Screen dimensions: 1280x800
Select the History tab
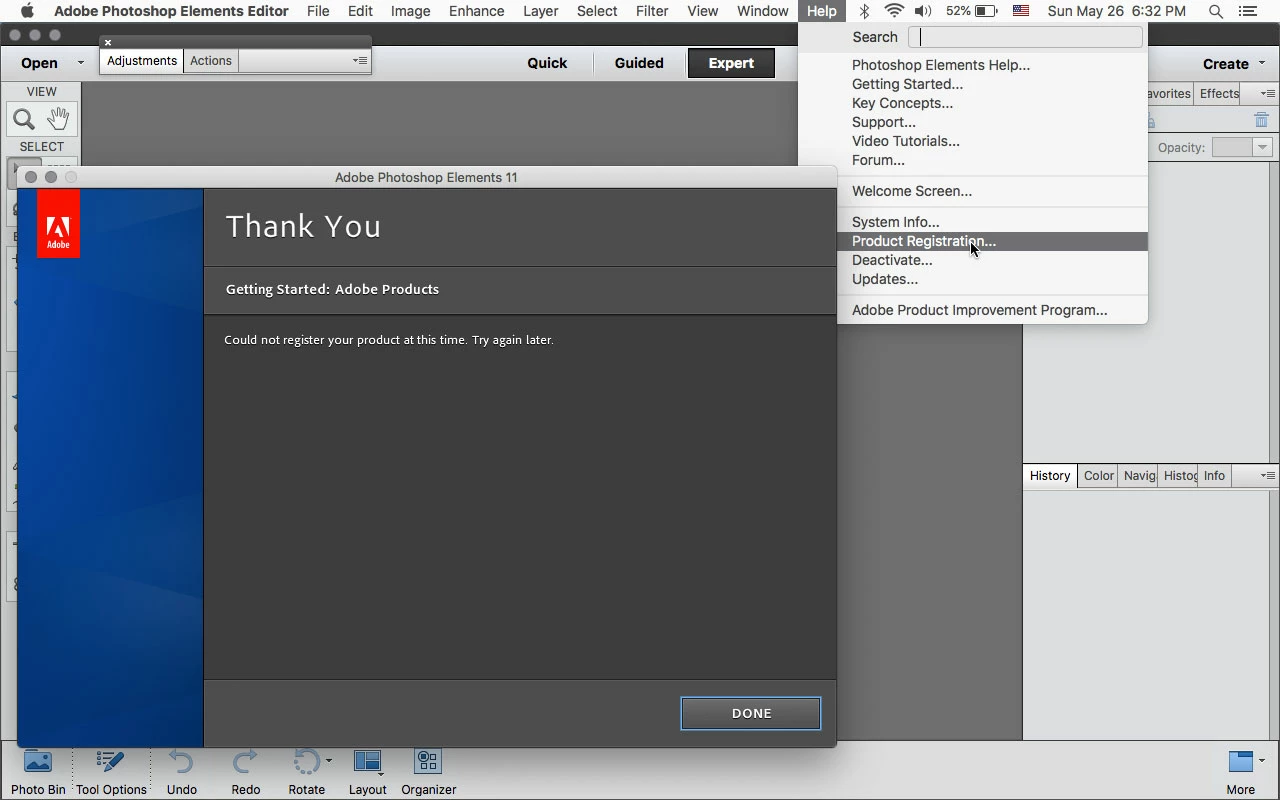click(x=1050, y=476)
